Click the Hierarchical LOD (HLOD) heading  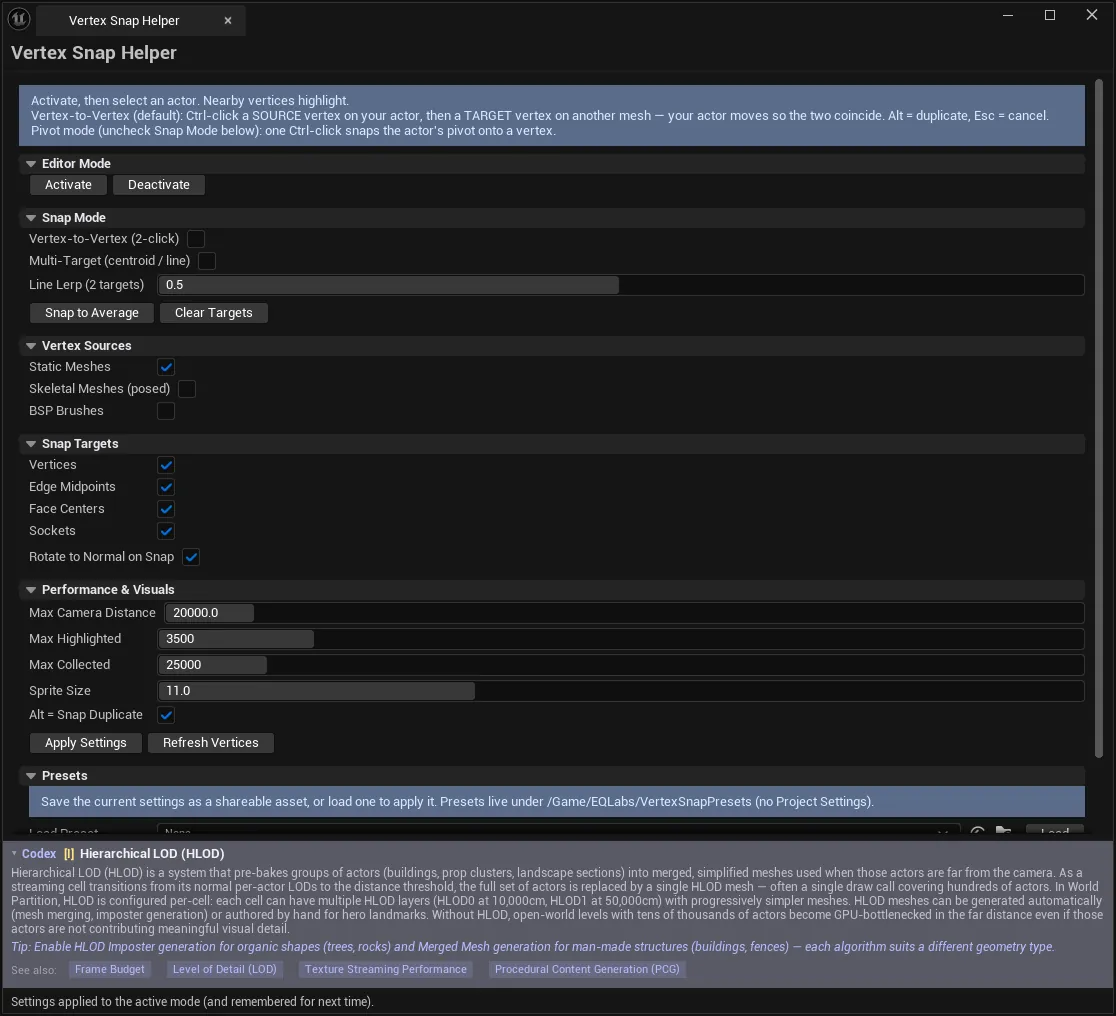point(152,854)
